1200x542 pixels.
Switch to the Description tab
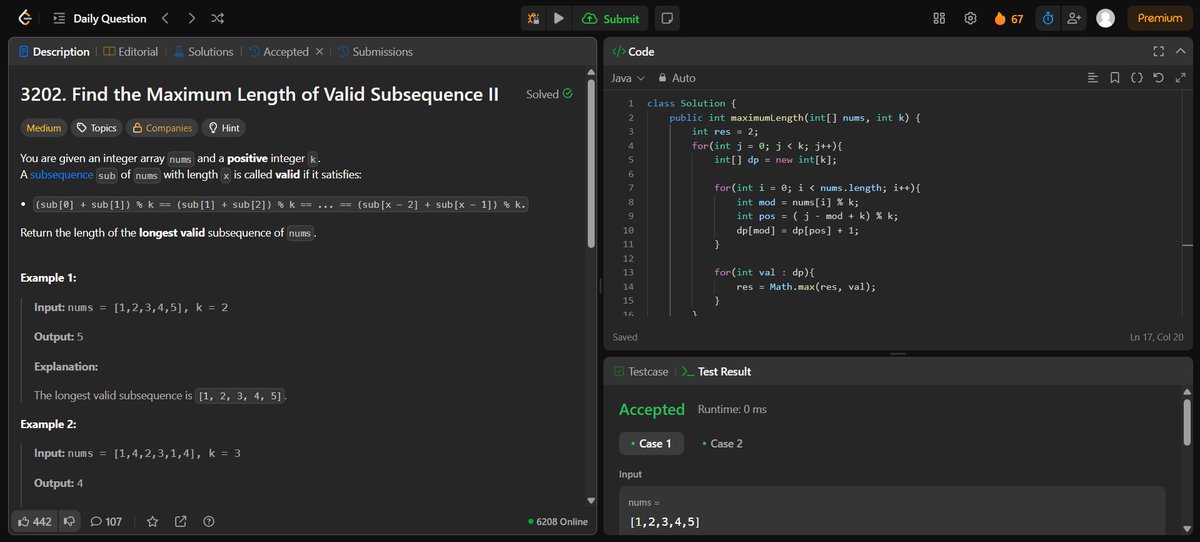(54, 52)
